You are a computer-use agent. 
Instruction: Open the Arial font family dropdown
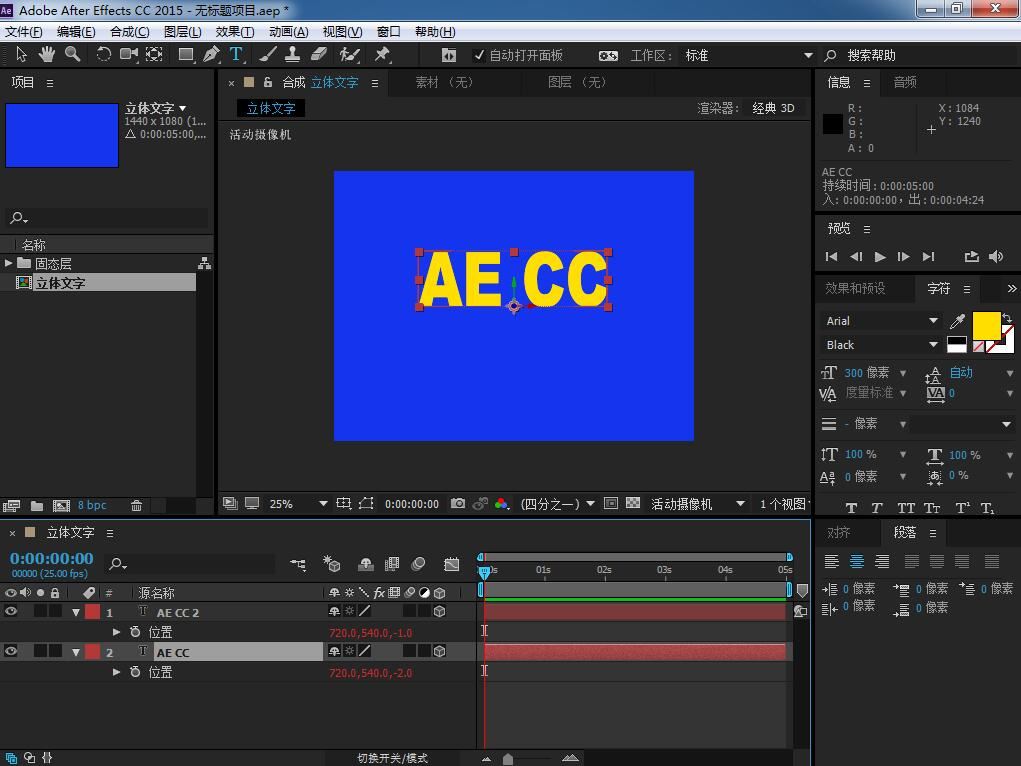(880, 320)
